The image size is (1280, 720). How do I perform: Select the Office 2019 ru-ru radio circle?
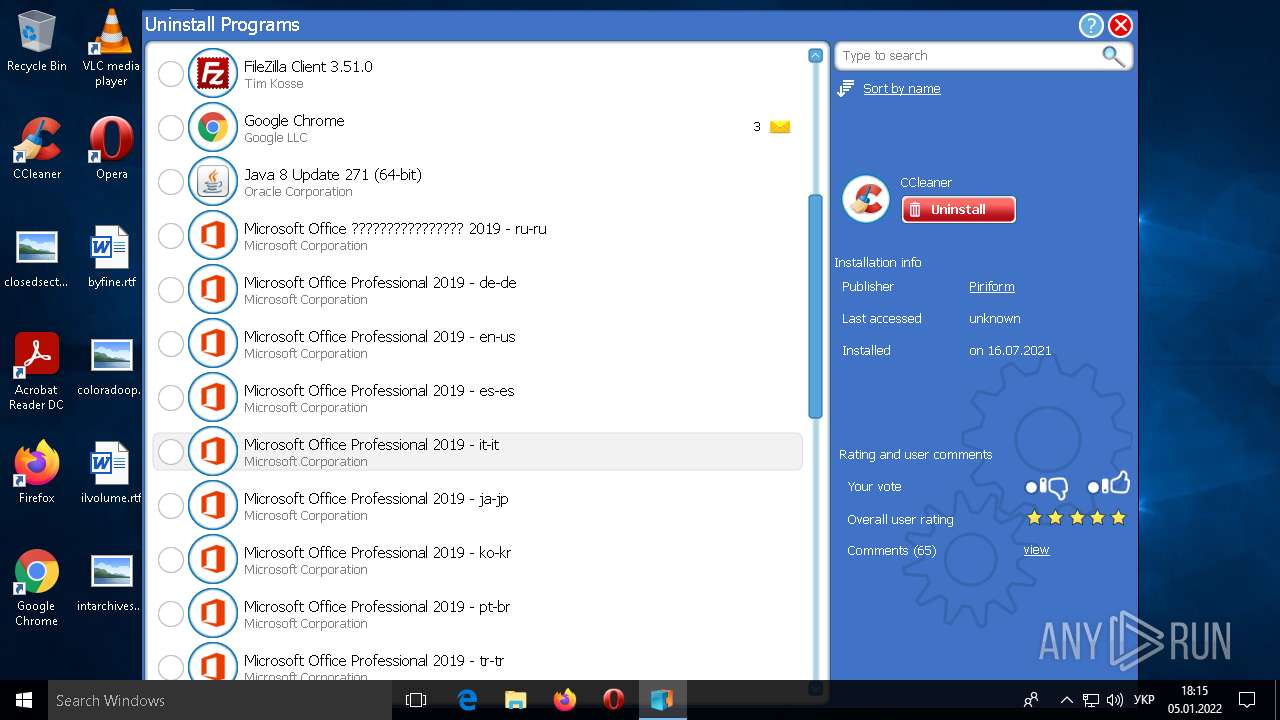(x=171, y=235)
